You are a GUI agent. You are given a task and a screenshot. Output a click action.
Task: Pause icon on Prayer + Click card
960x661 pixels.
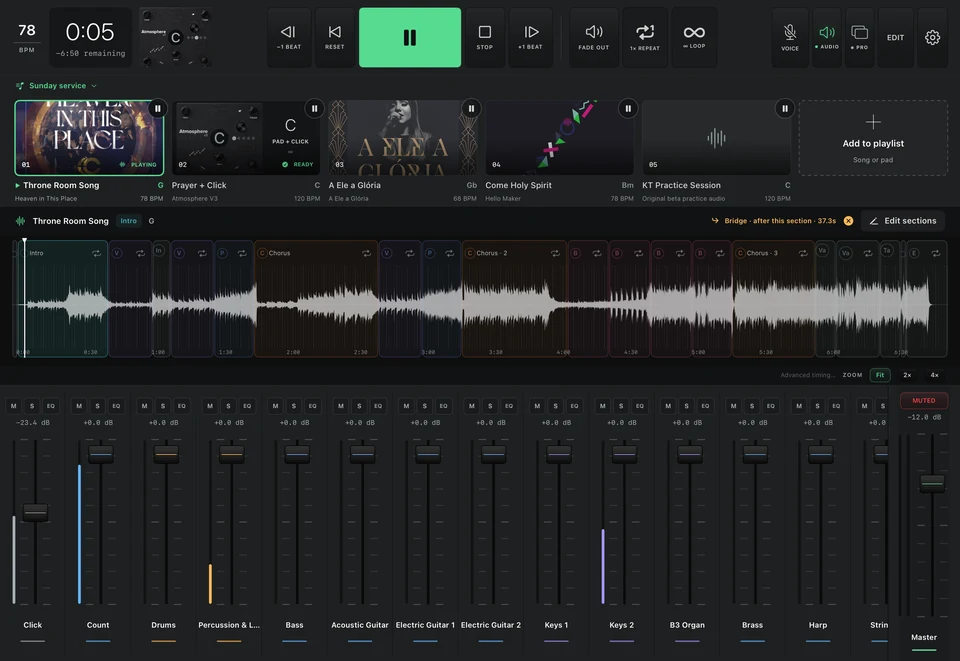(314, 108)
